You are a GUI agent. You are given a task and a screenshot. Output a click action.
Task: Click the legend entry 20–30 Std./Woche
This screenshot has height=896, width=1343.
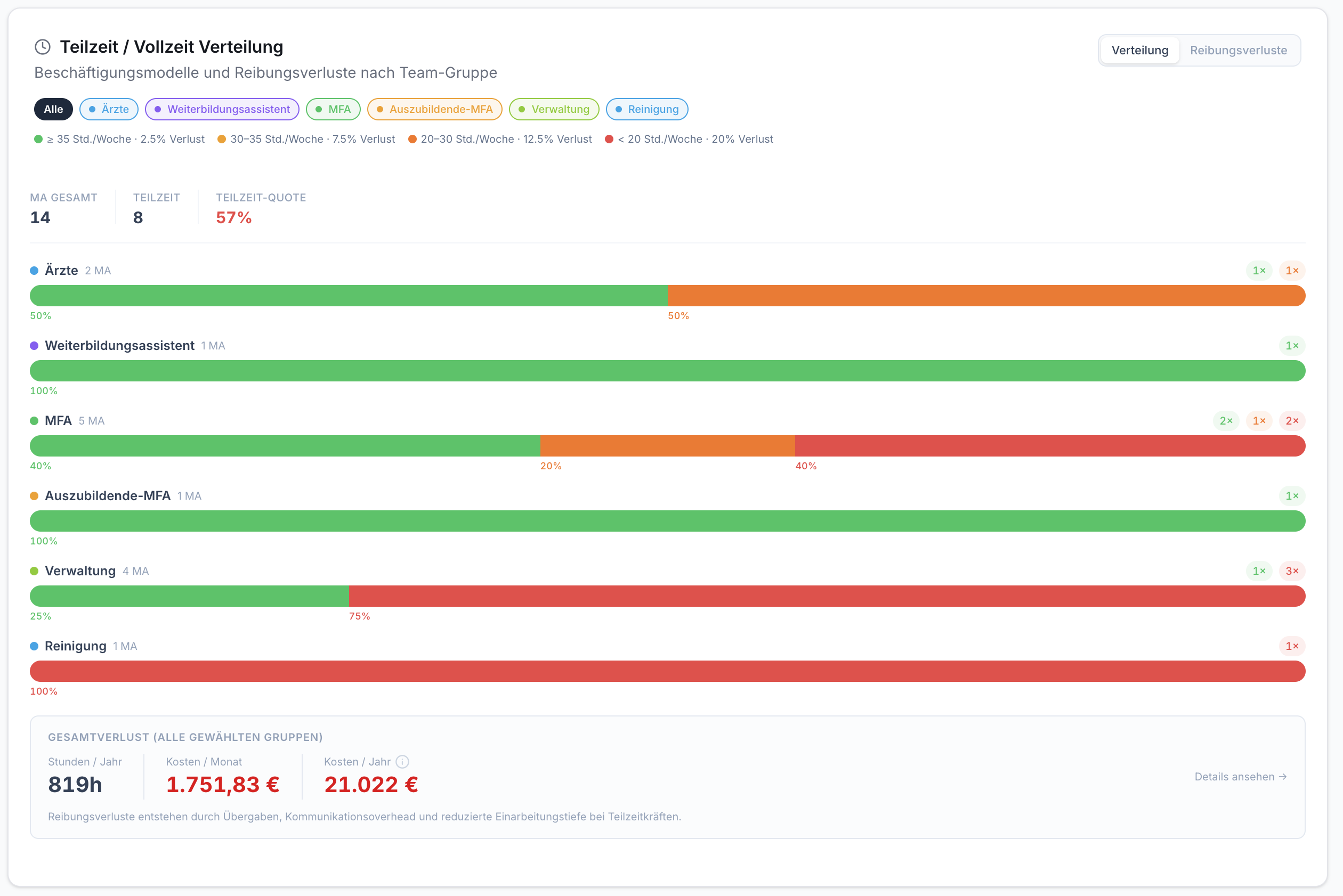(x=500, y=139)
